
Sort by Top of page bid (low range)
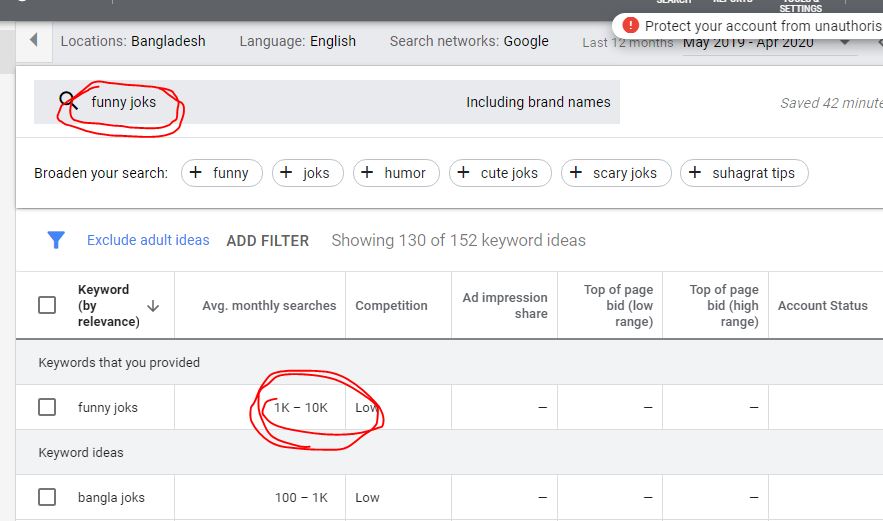pos(618,305)
